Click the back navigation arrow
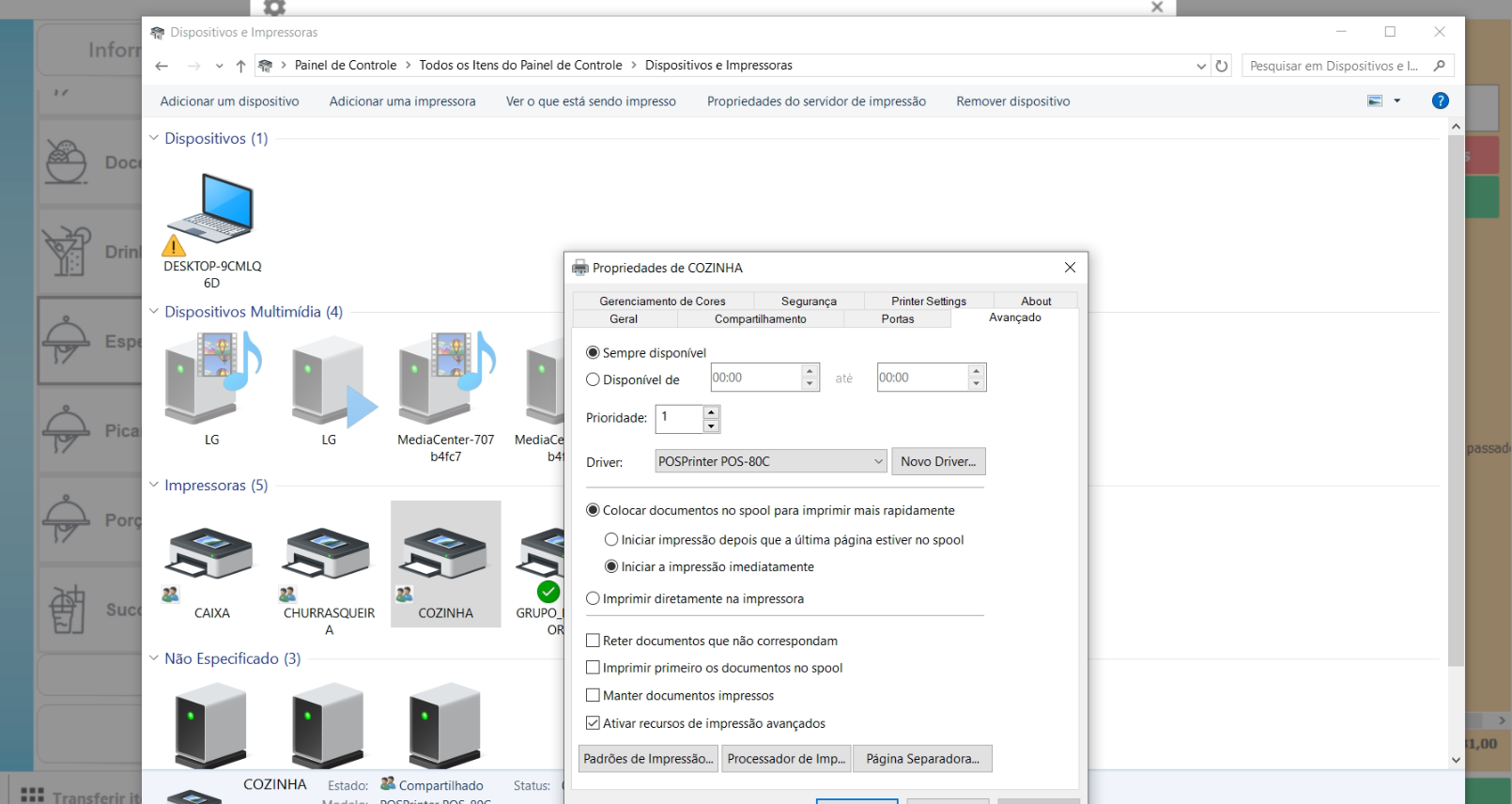 point(162,66)
